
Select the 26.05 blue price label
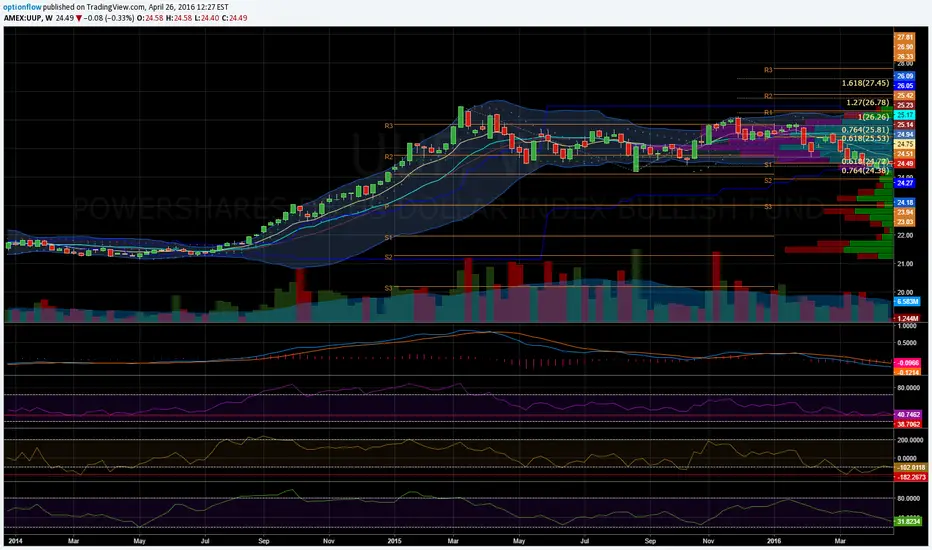coord(905,86)
